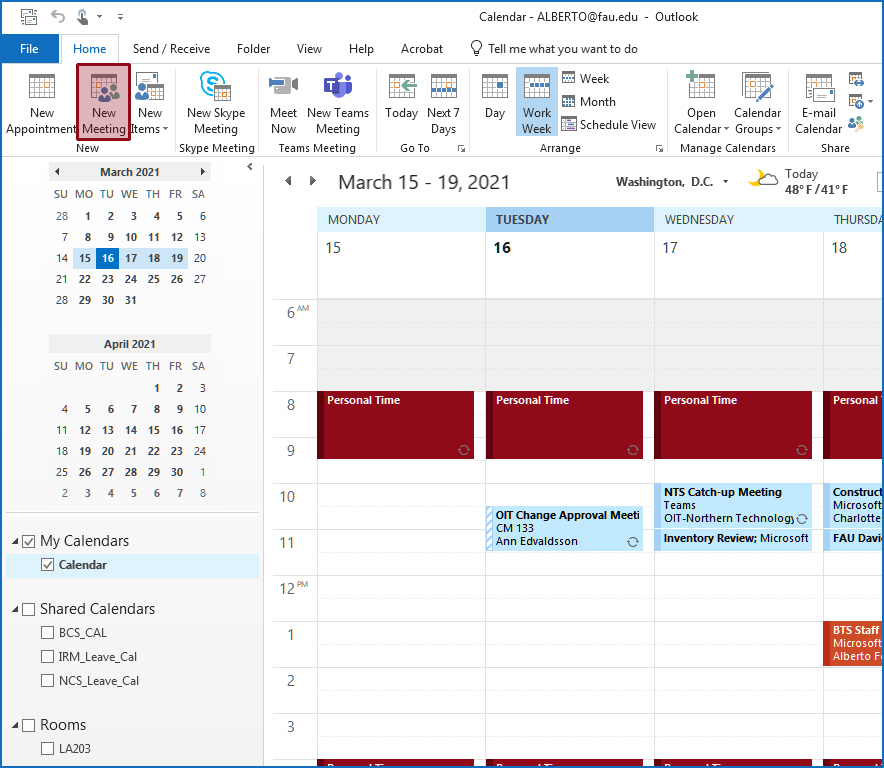Select March 24 in the mini calendar

coord(130,279)
